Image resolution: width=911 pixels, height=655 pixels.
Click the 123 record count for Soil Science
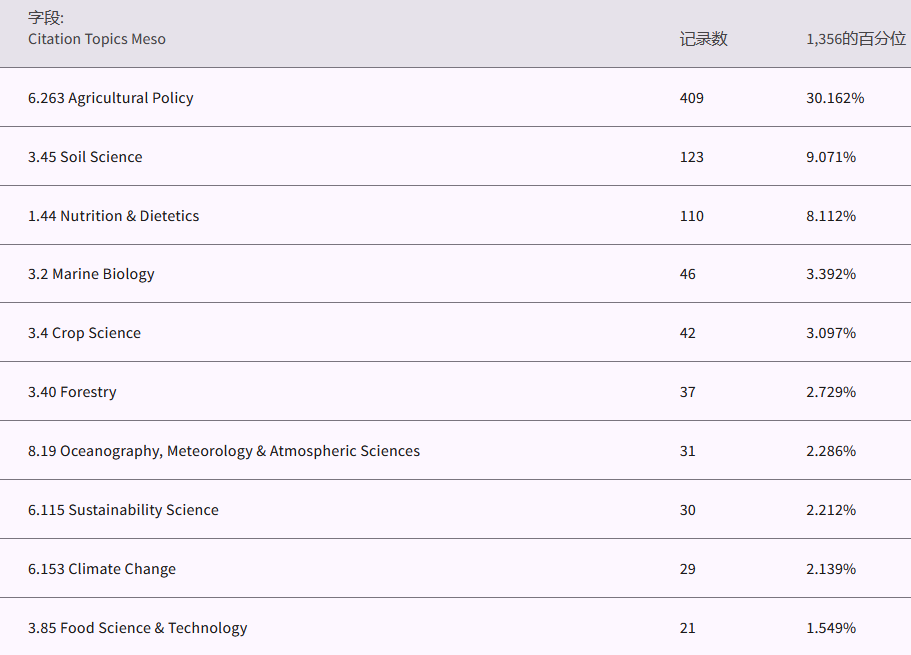click(692, 157)
